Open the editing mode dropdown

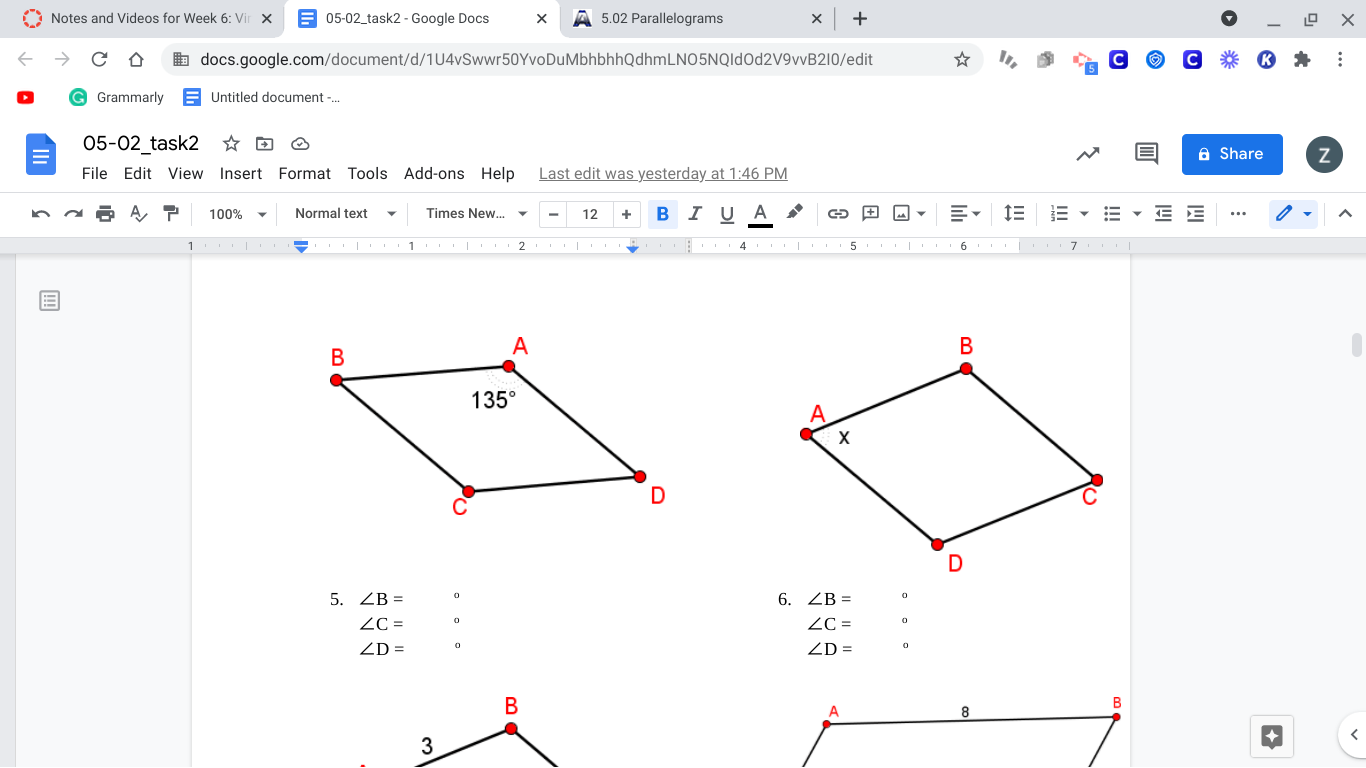coord(1293,214)
